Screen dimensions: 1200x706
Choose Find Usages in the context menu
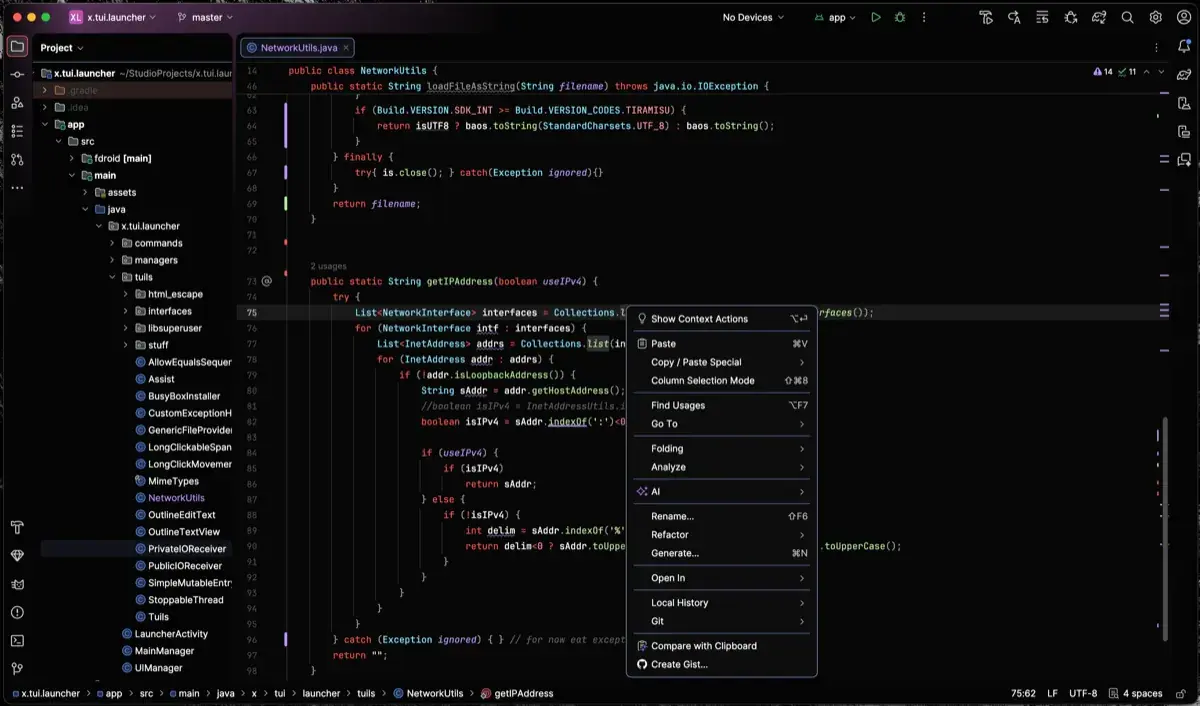click(721, 405)
